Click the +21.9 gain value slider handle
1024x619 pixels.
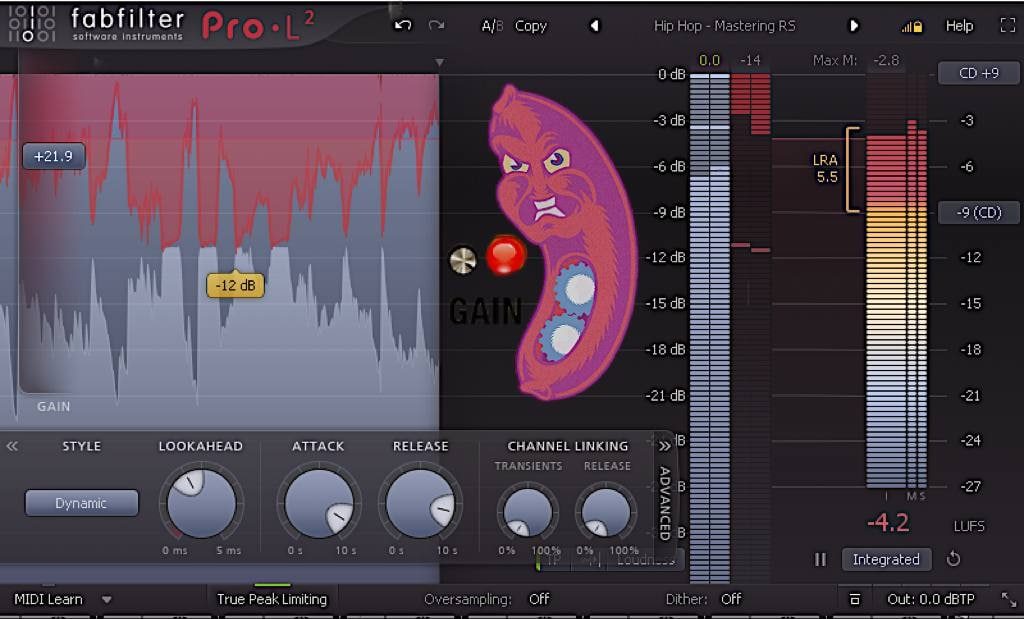[54, 156]
